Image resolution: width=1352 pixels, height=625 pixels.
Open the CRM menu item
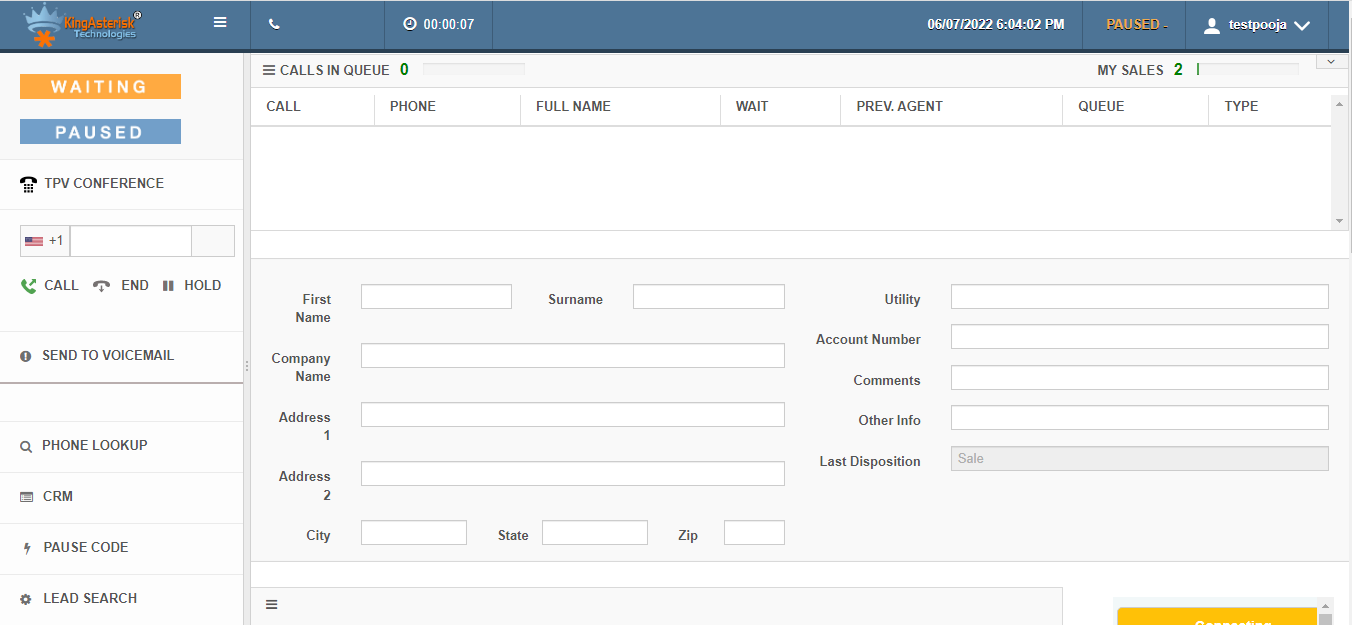pos(57,497)
